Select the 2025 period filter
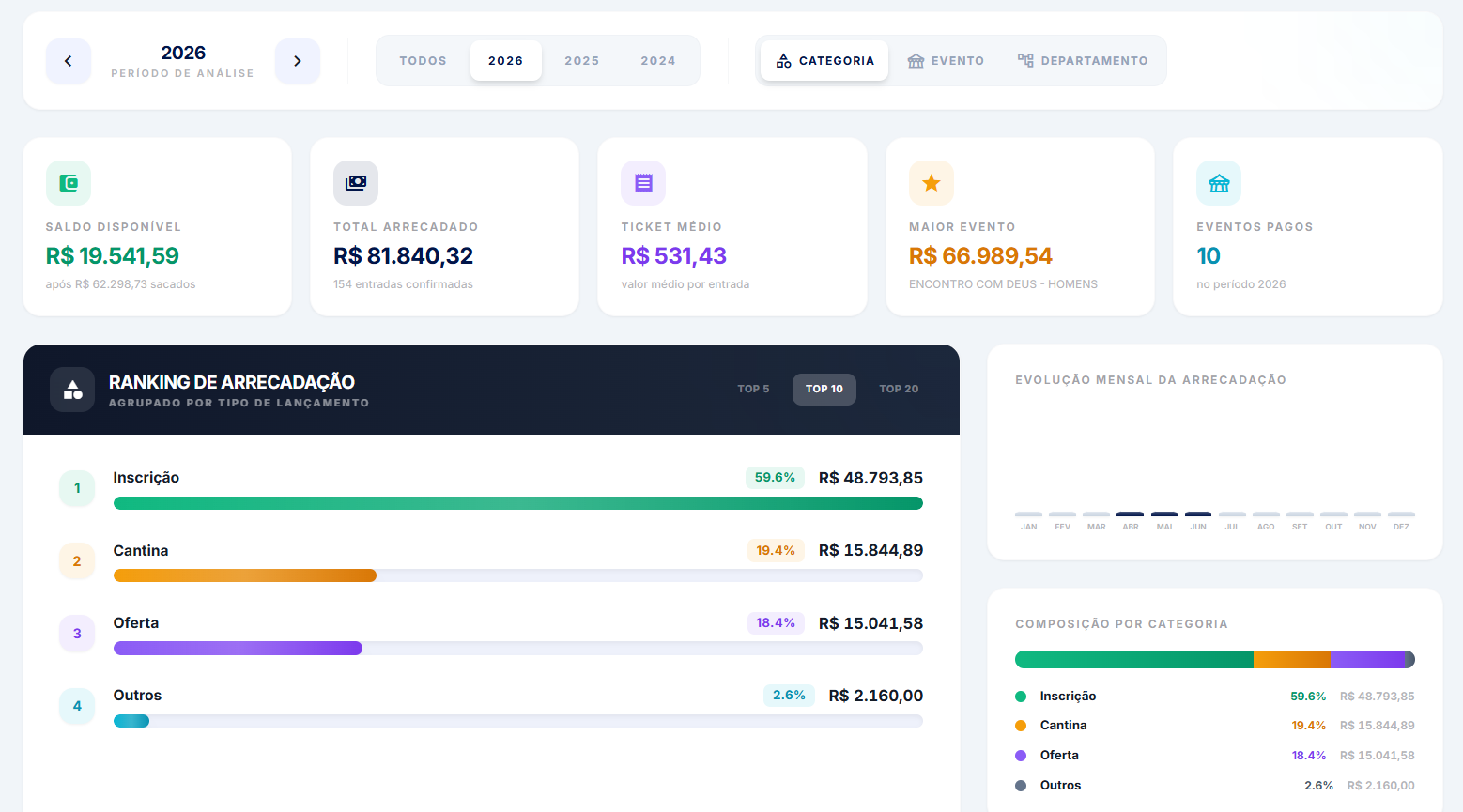1463x812 pixels. click(582, 61)
